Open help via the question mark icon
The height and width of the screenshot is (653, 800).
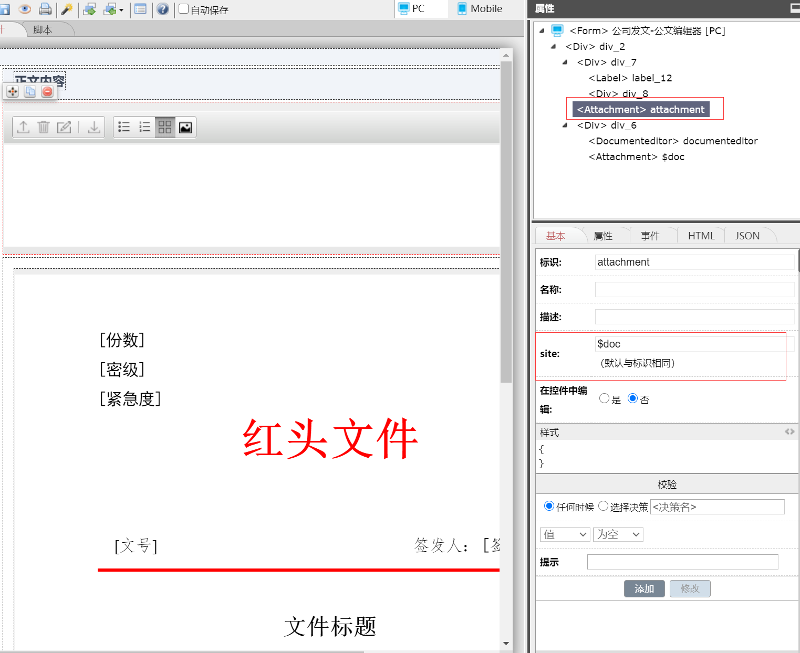(x=162, y=9)
